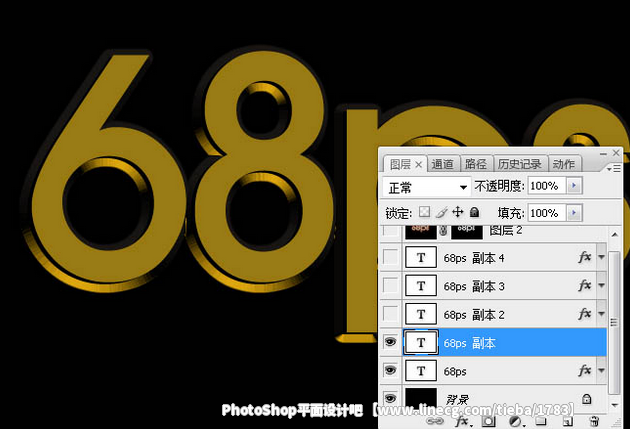Click the lock transparent pixels icon
Viewport: 630px width, 429px height.
point(424,213)
